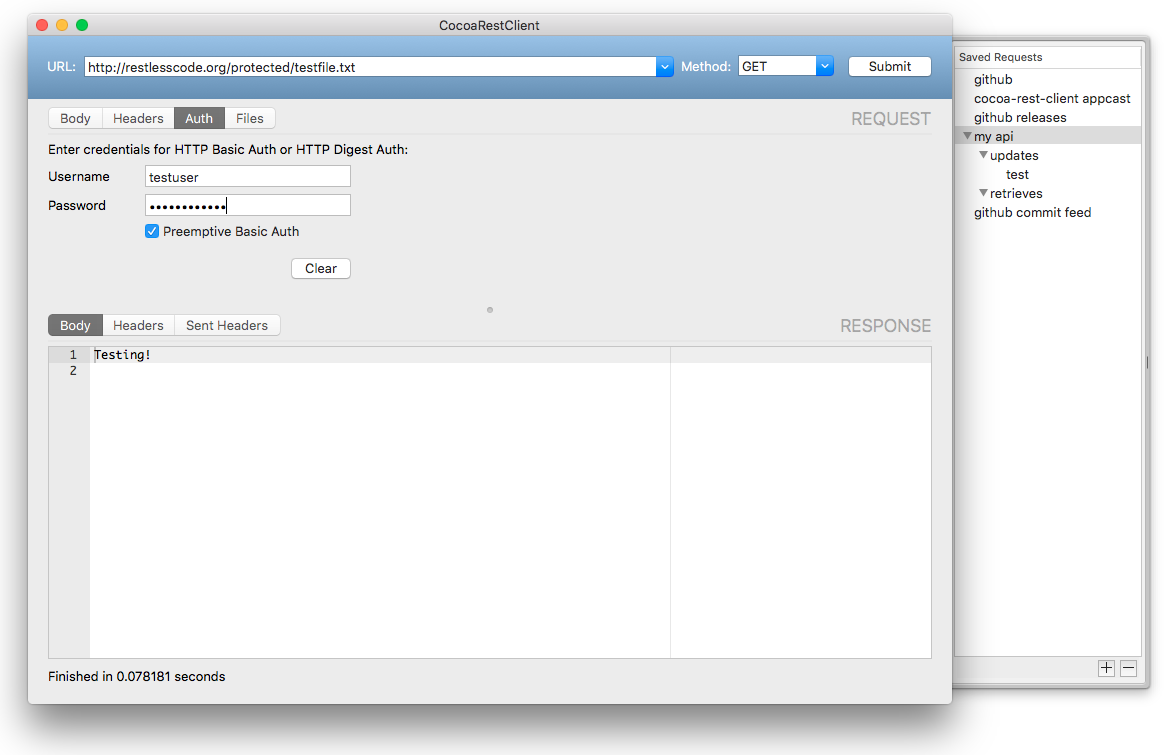Image resolution: width=1165 pixels, height=755 pixels.
Task: View the Sent Headers tab
Action: 227,325
